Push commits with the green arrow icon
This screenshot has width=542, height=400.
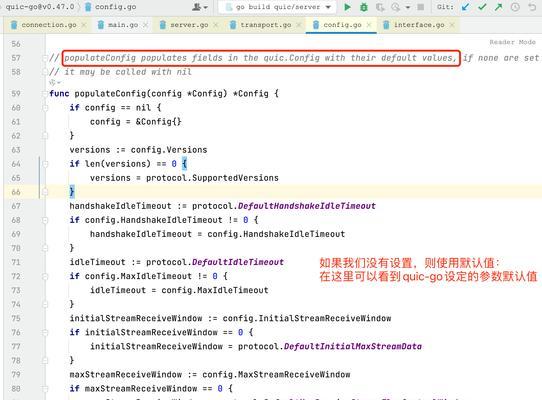coord(498,7)
